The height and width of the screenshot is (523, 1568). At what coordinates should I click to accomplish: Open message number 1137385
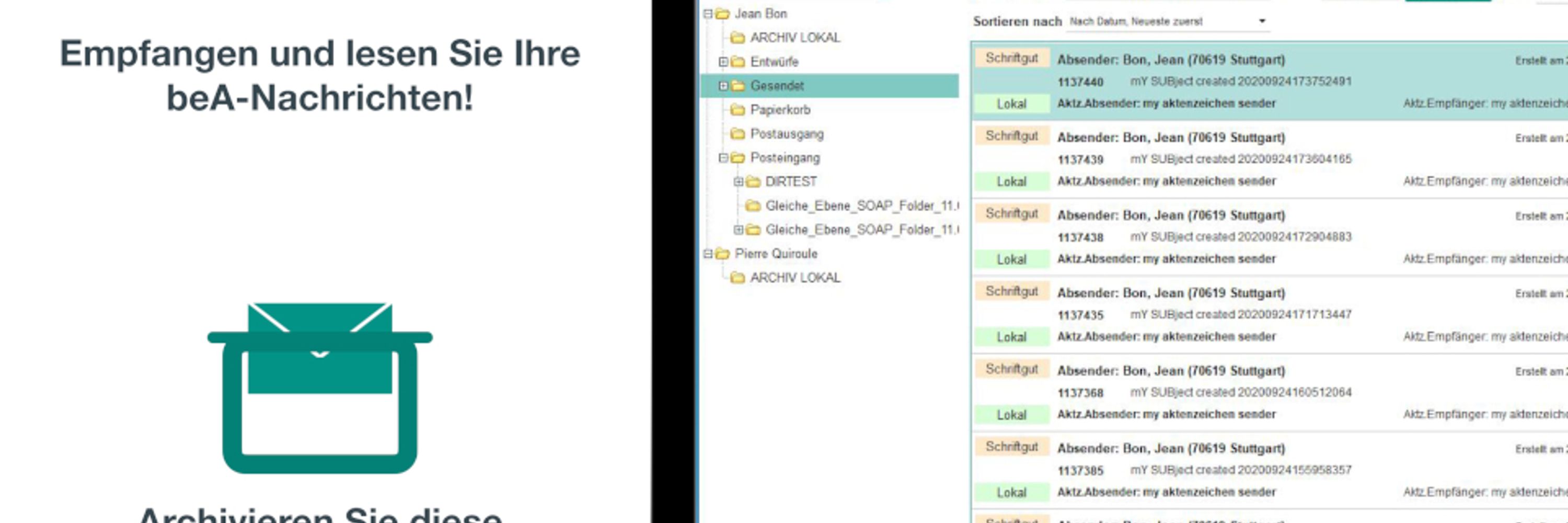pos(1270,471)
